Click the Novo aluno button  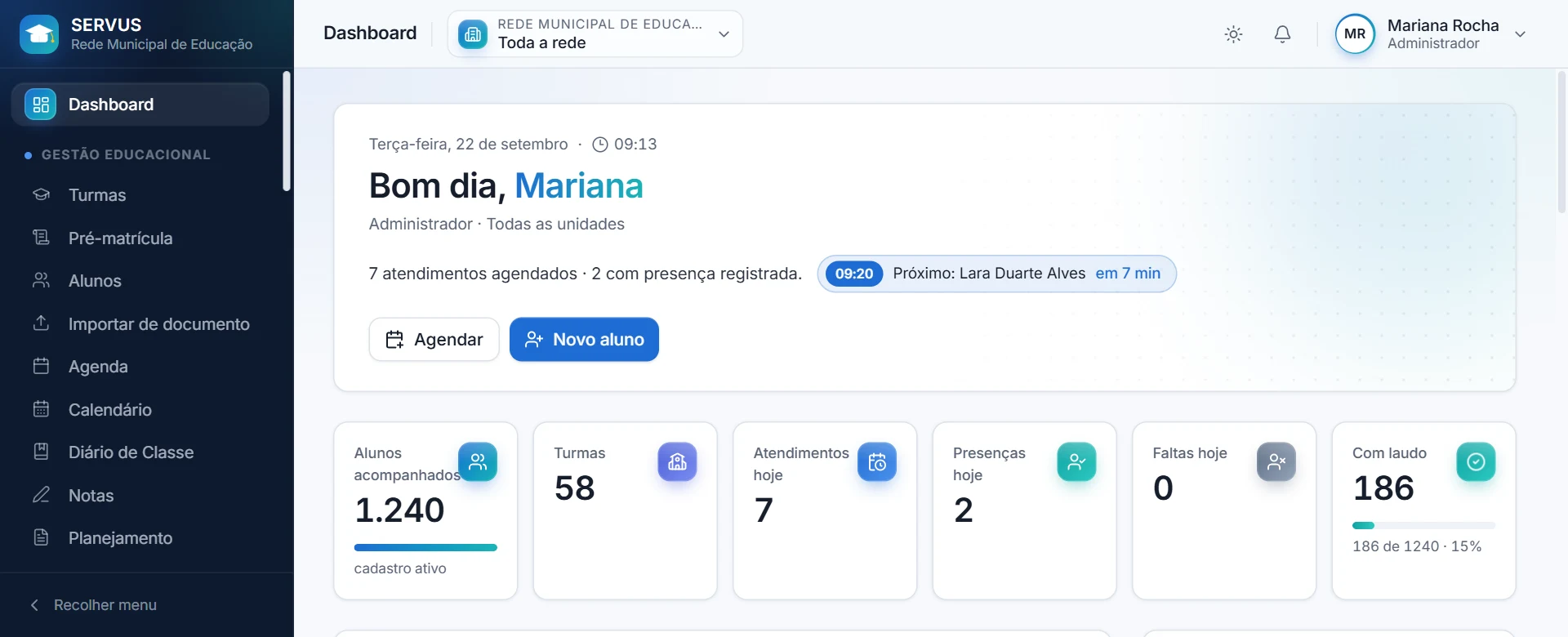tap(584, 340)
